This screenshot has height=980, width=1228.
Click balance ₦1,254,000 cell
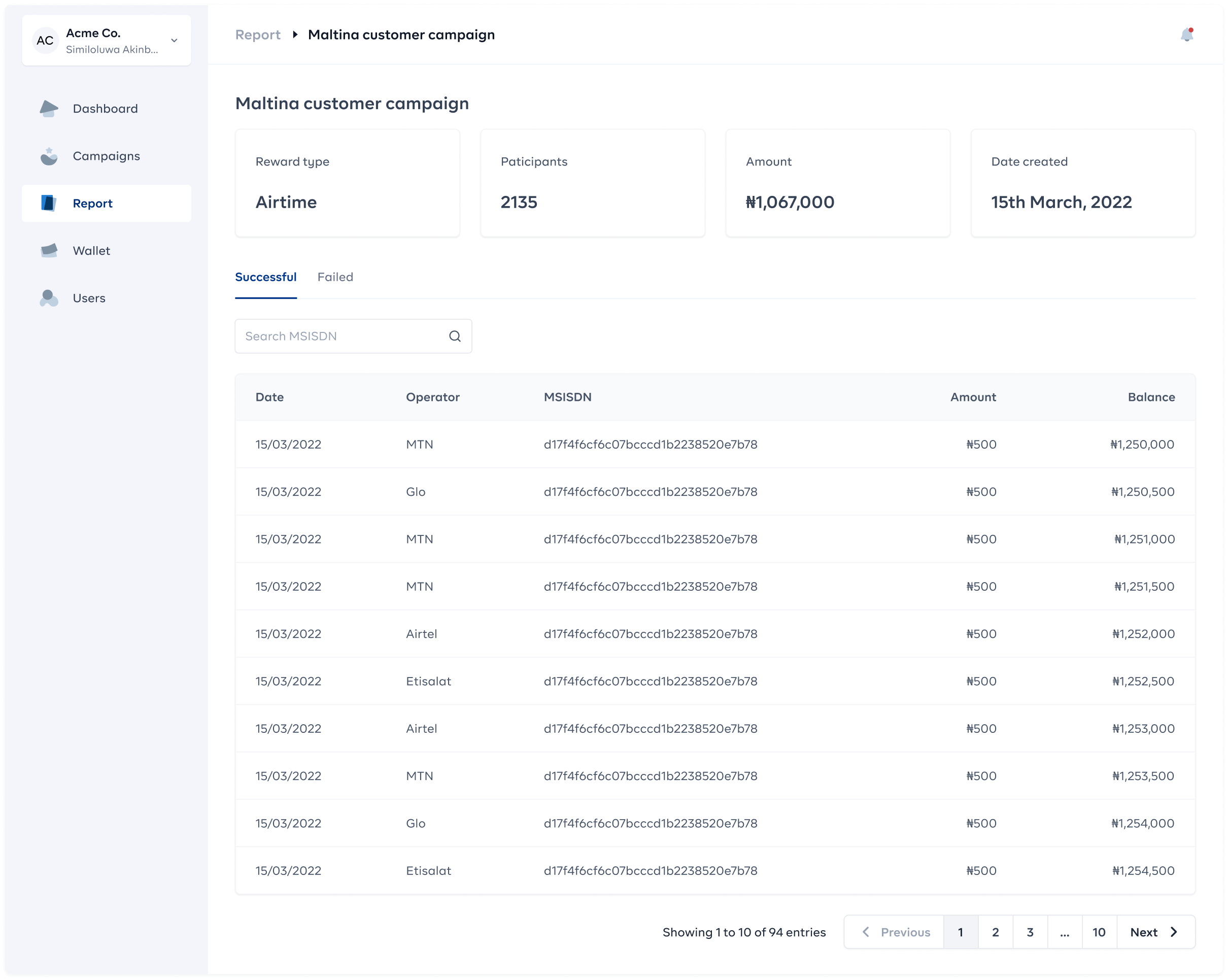[1143, 823]
